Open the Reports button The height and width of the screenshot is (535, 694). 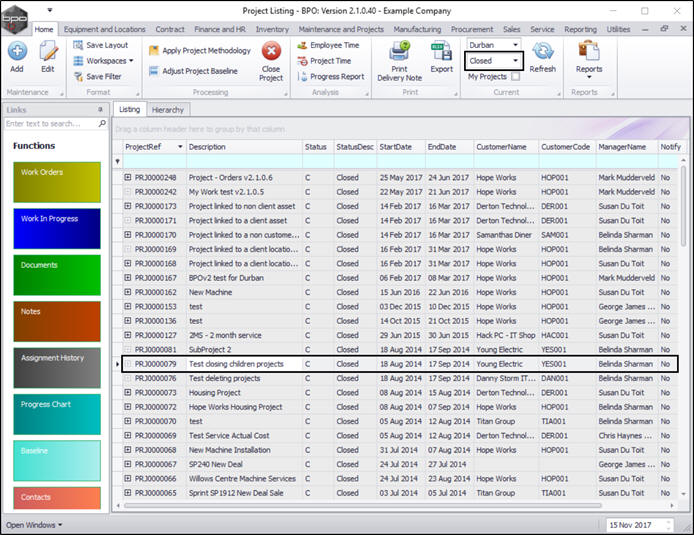pyautogui.click(x=589, y=56)
